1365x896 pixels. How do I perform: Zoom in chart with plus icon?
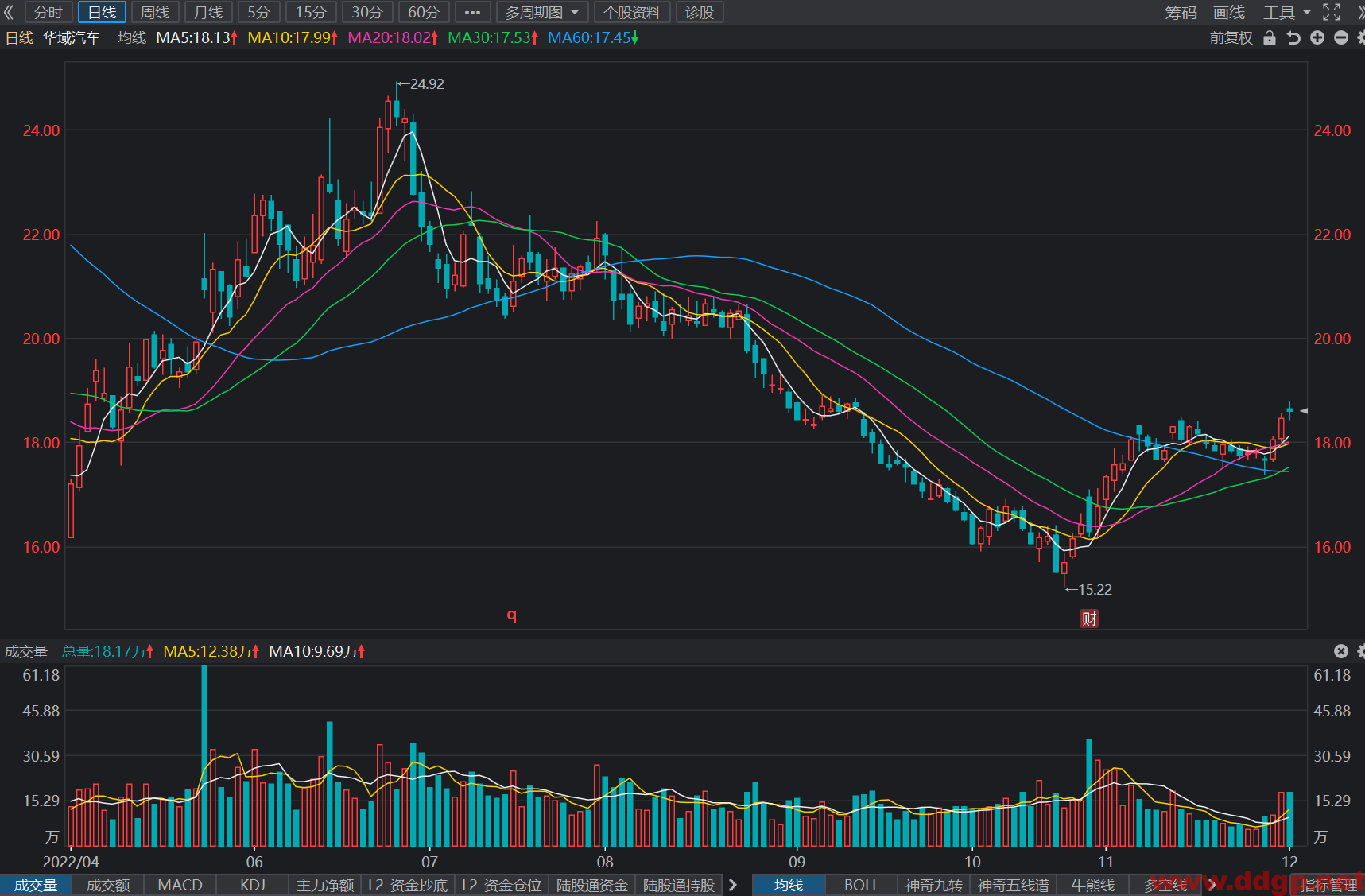1317,37
